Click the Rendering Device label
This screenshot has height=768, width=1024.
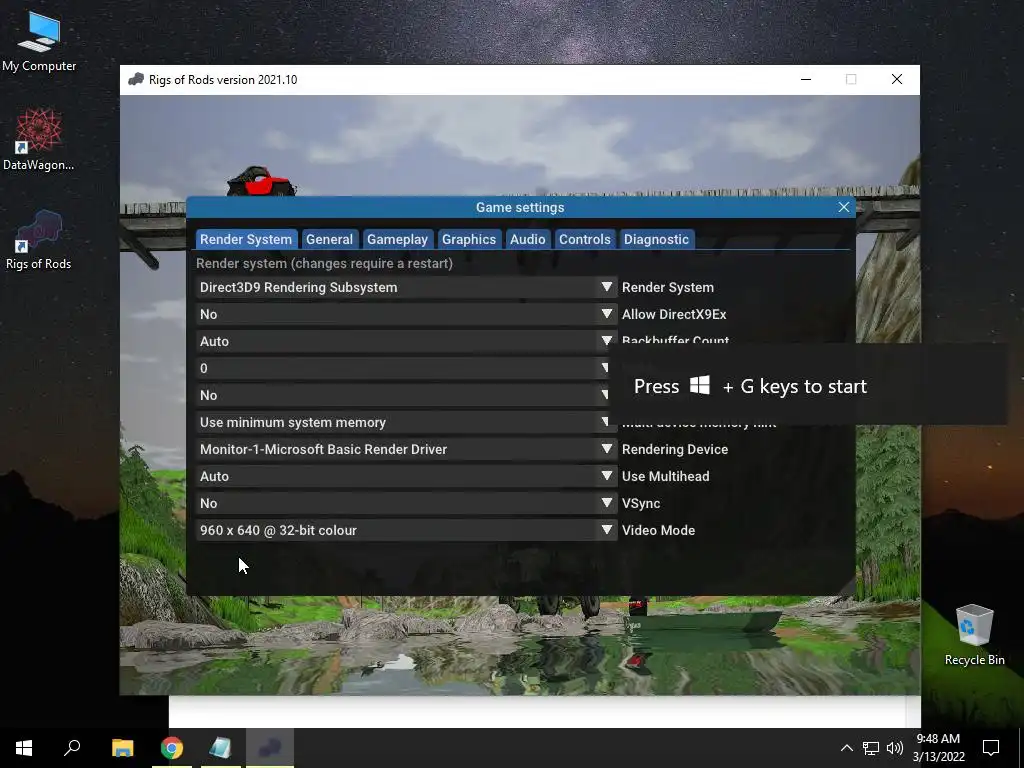tap(675, 449)
